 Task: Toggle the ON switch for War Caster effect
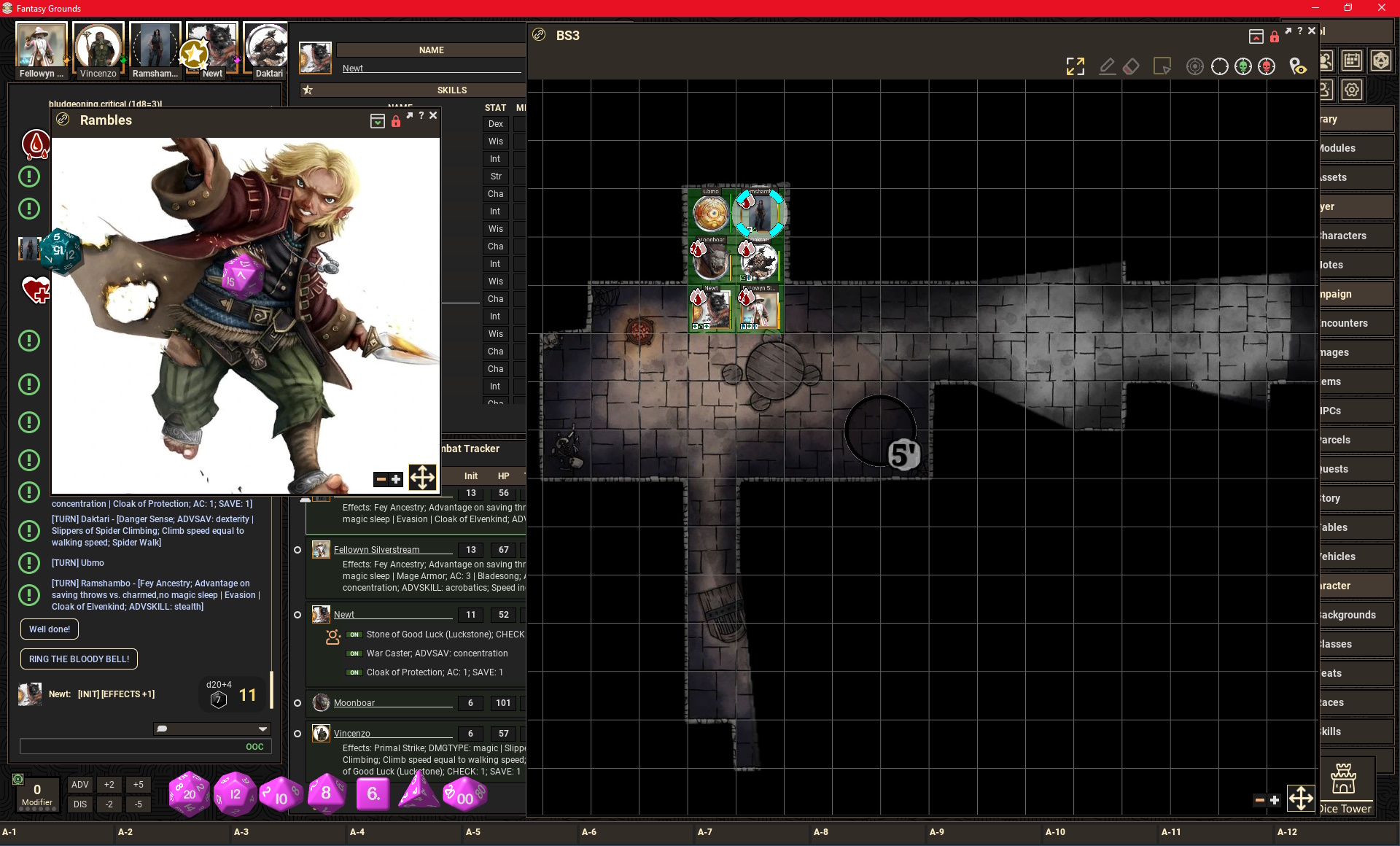pyautogui.click(x=354, y=653)
